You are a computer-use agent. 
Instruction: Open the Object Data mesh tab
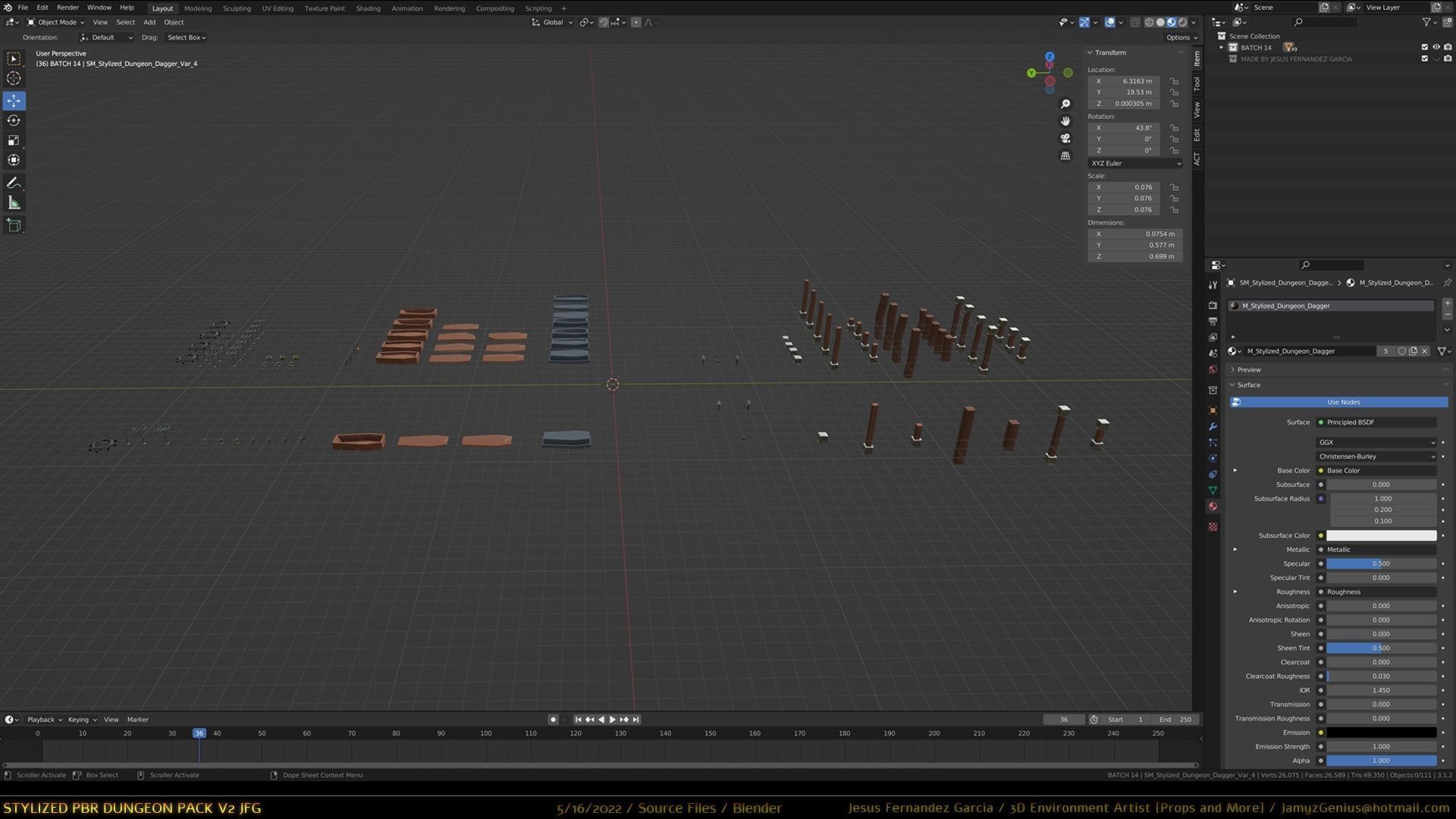[1213, 490]
